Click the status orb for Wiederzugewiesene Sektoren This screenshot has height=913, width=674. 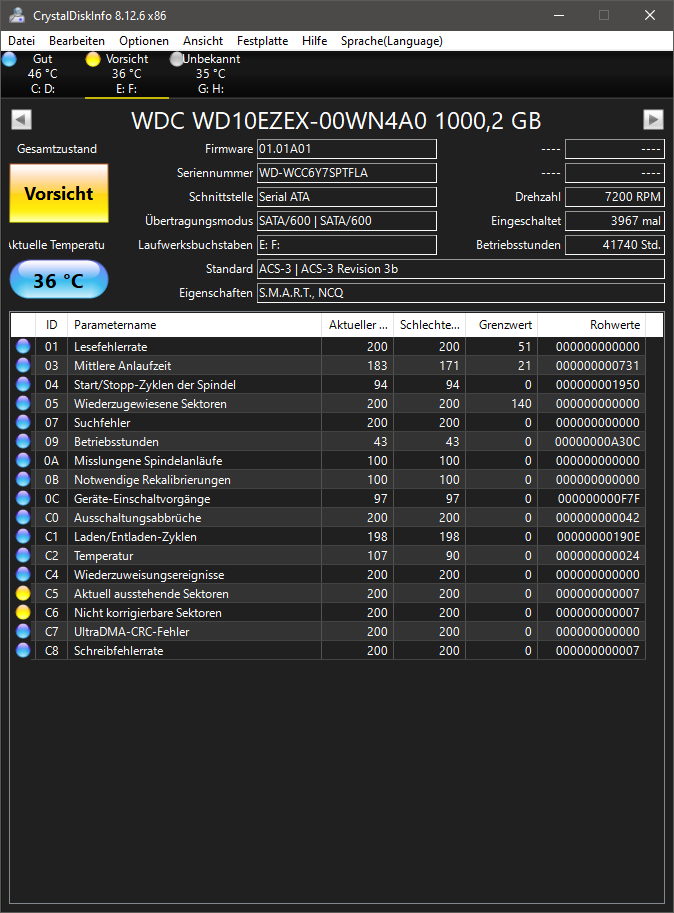click(x=23, y=404)
